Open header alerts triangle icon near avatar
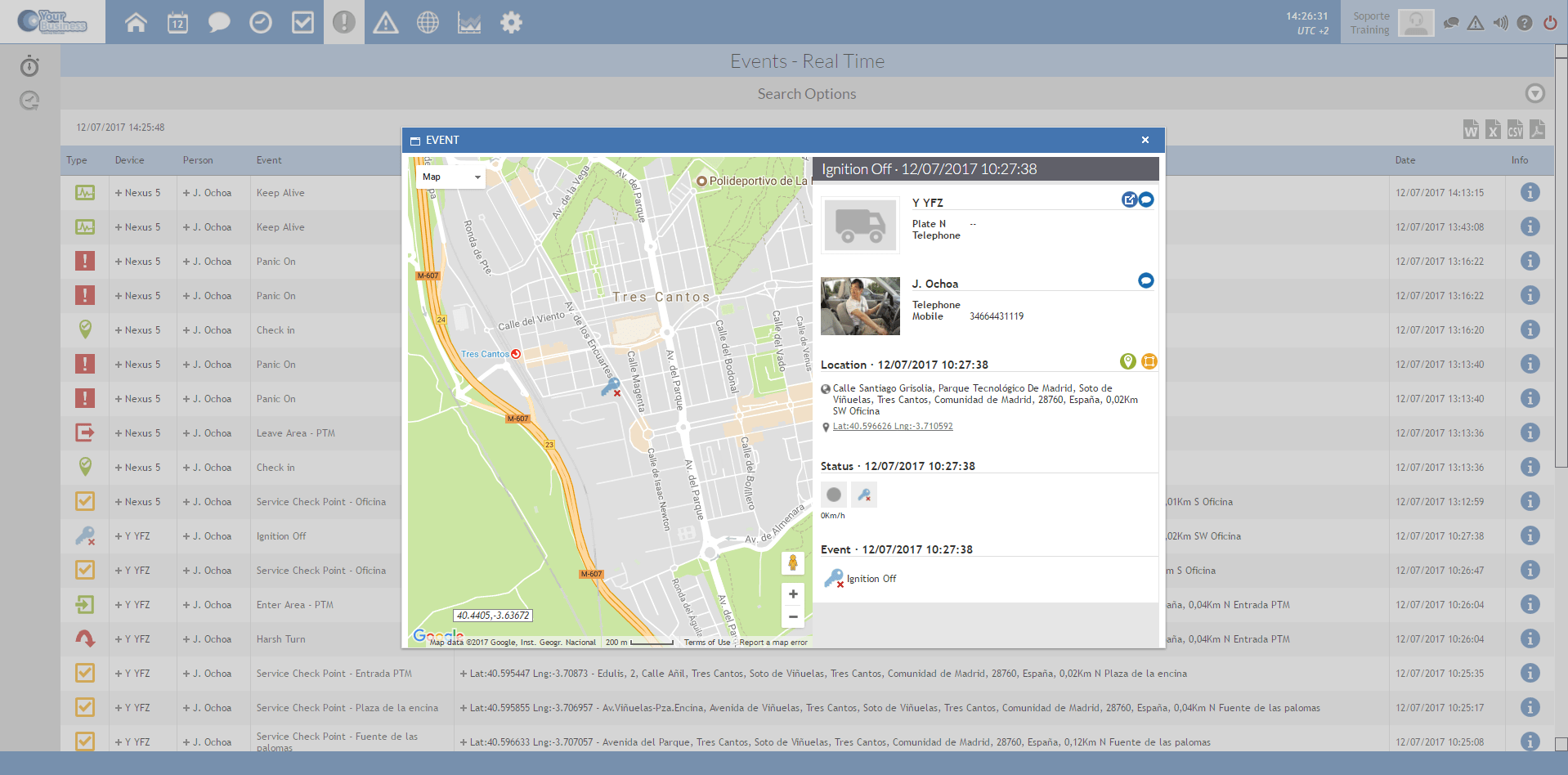The height and width of the screenshot is (775, 1568). 1476,23
